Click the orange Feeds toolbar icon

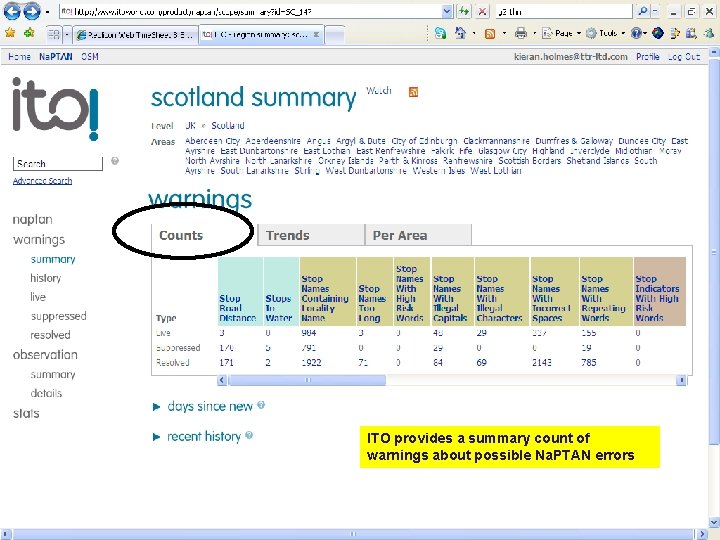pos(490,34)
